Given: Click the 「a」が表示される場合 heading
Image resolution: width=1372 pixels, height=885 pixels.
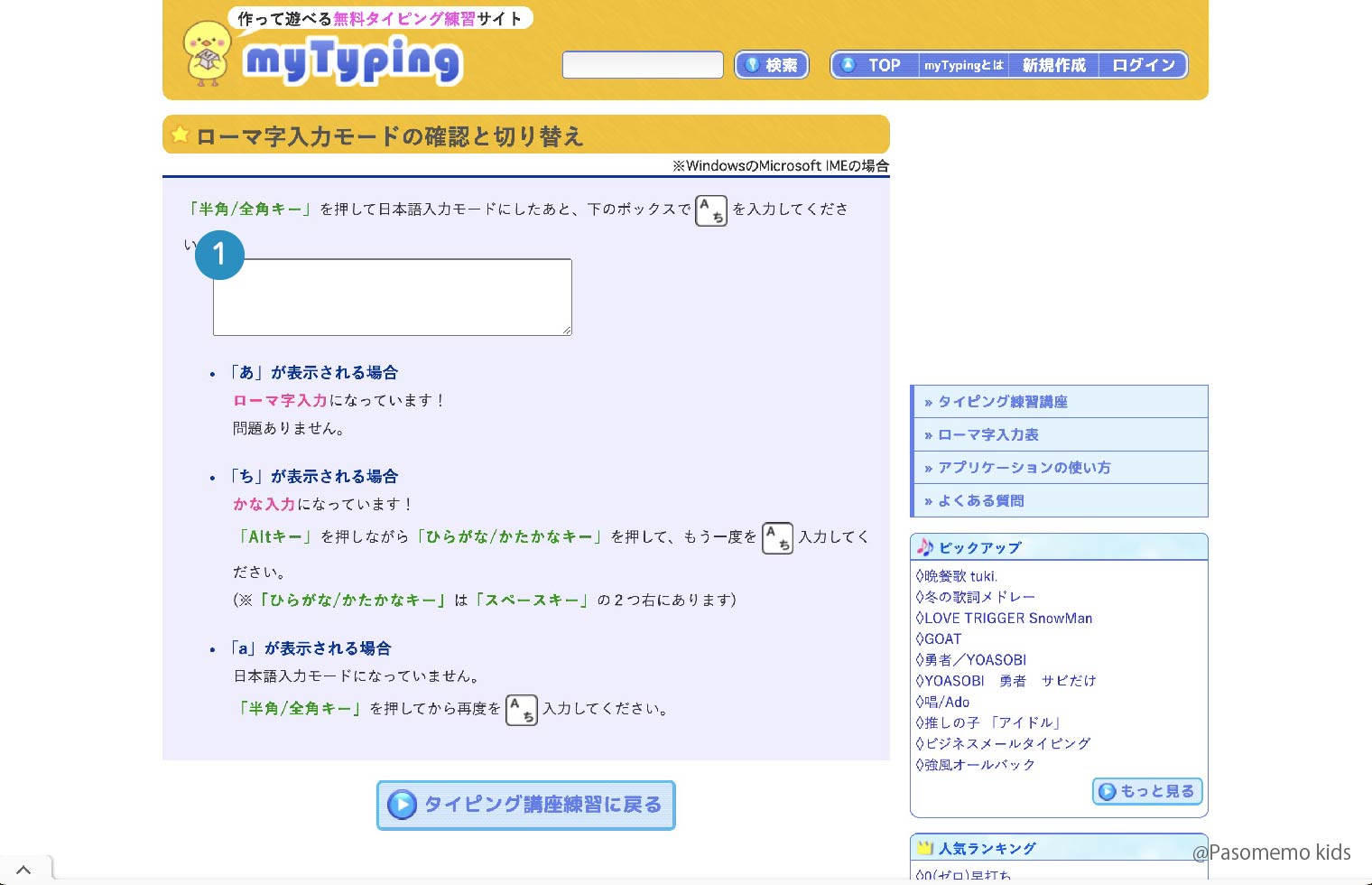Looking at the screenshot, I should pyautogui.click(x=310, y=648).
